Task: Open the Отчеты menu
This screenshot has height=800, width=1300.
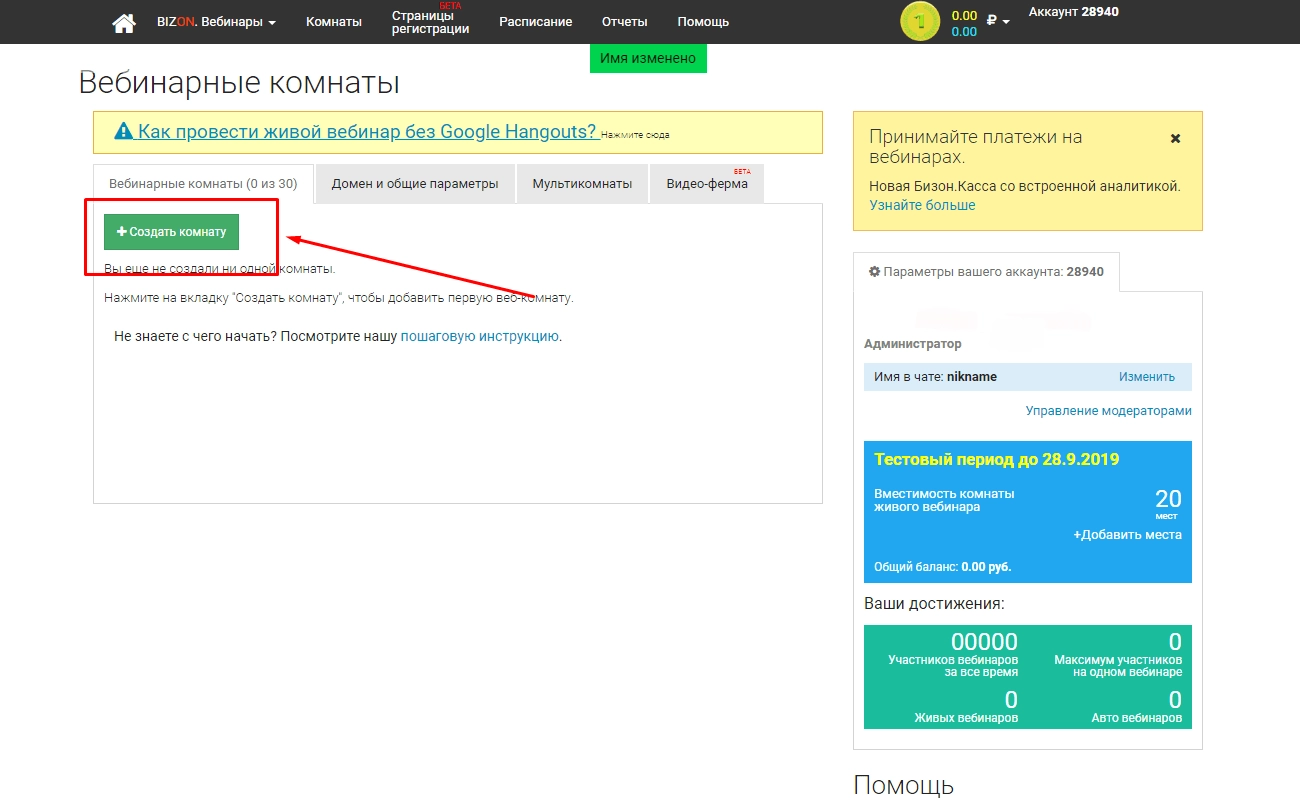Action: 624,22
